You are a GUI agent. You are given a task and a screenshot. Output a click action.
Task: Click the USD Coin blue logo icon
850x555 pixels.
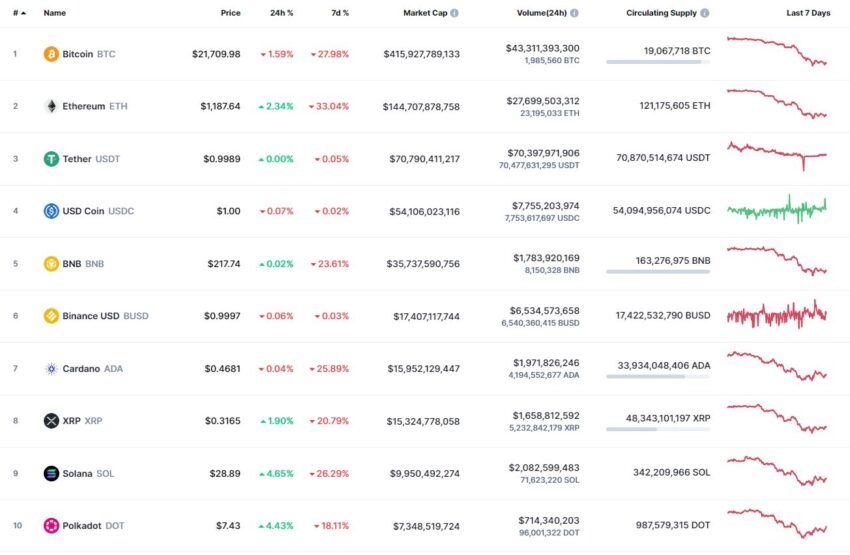point(51,211)
